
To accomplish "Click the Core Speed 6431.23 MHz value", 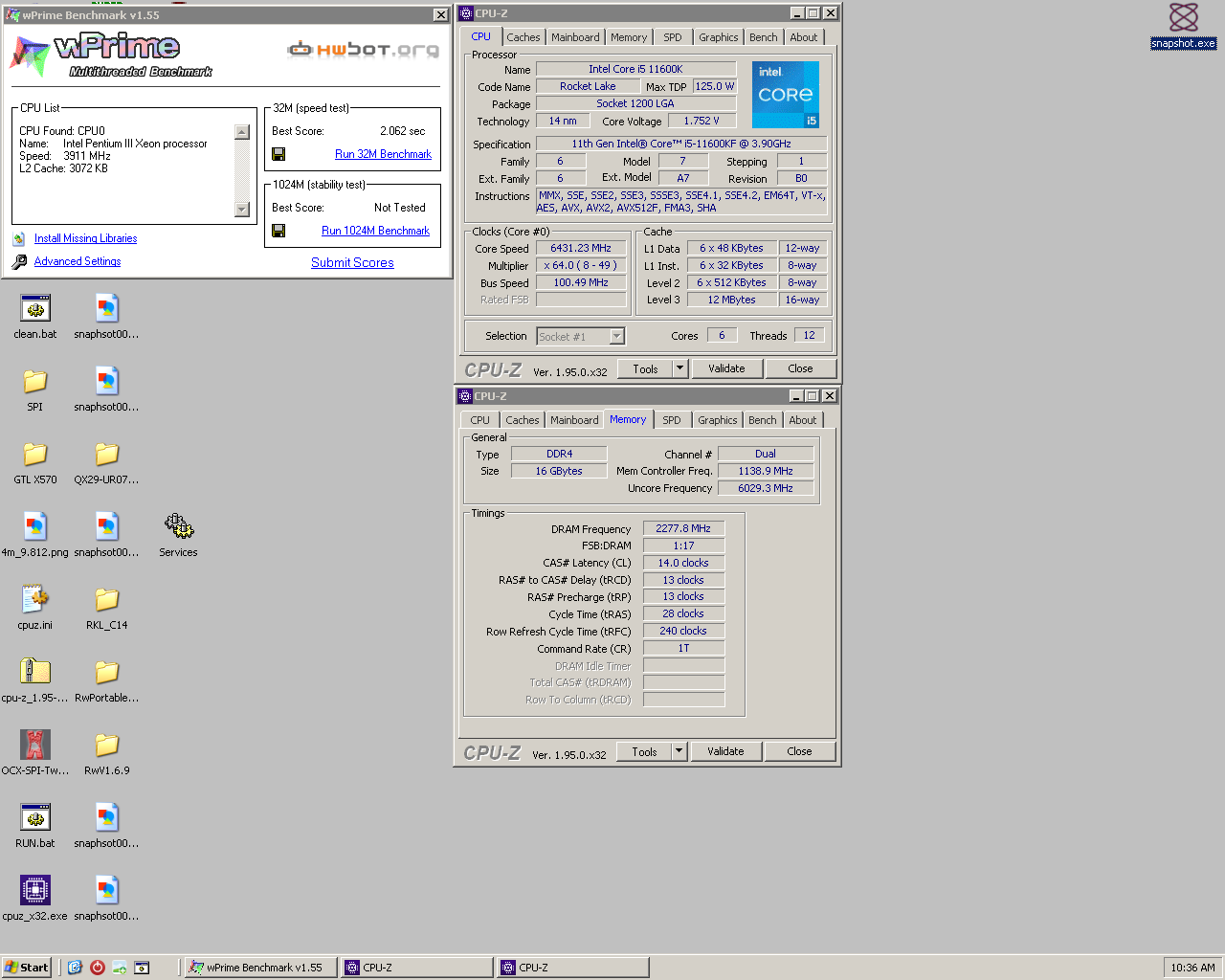I will click(581, 248).
